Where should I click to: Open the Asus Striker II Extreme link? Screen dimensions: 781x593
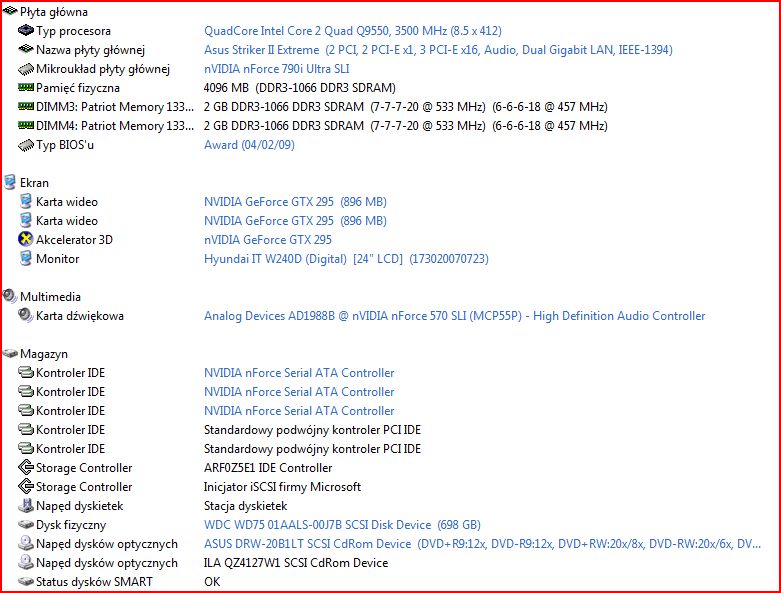point(438,50)
